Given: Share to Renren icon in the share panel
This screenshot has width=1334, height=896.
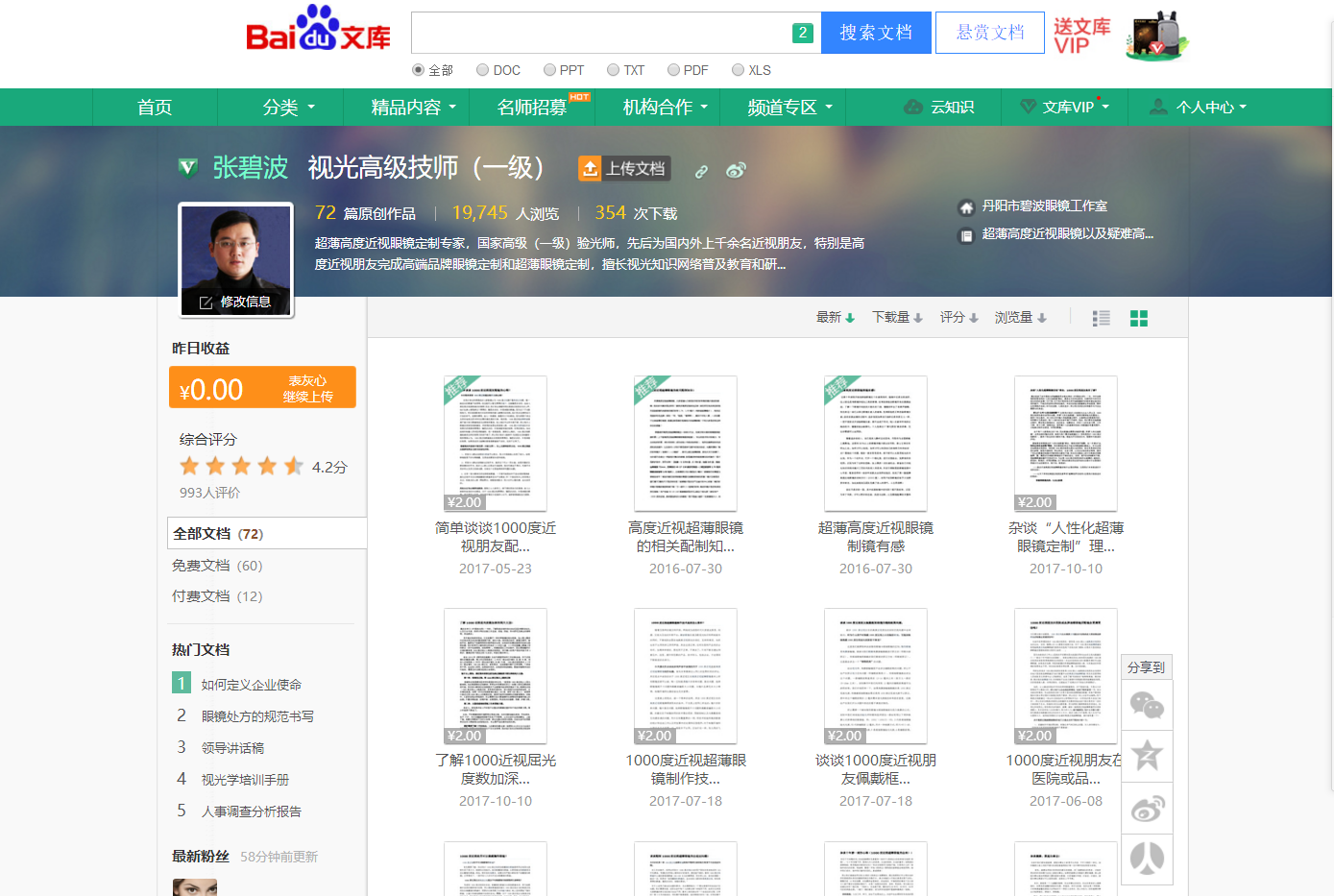Looking at the screenshot, I should pyautogui.click(x=1148, y=860).
